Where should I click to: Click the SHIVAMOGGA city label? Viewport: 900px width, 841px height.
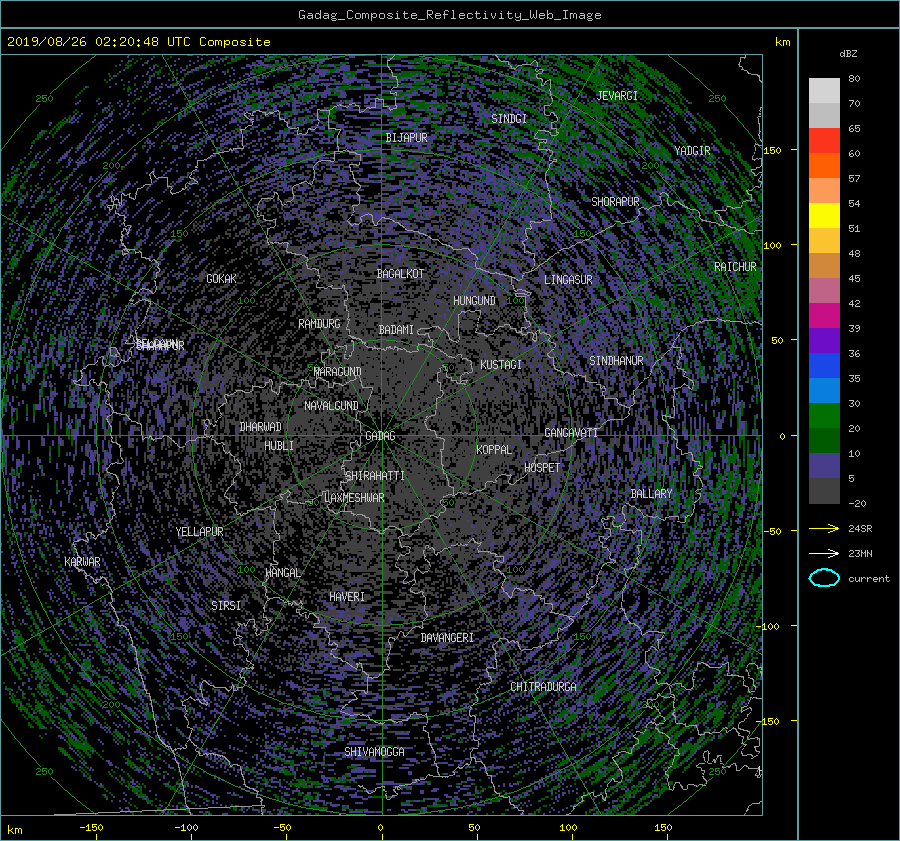click(374, 752)
